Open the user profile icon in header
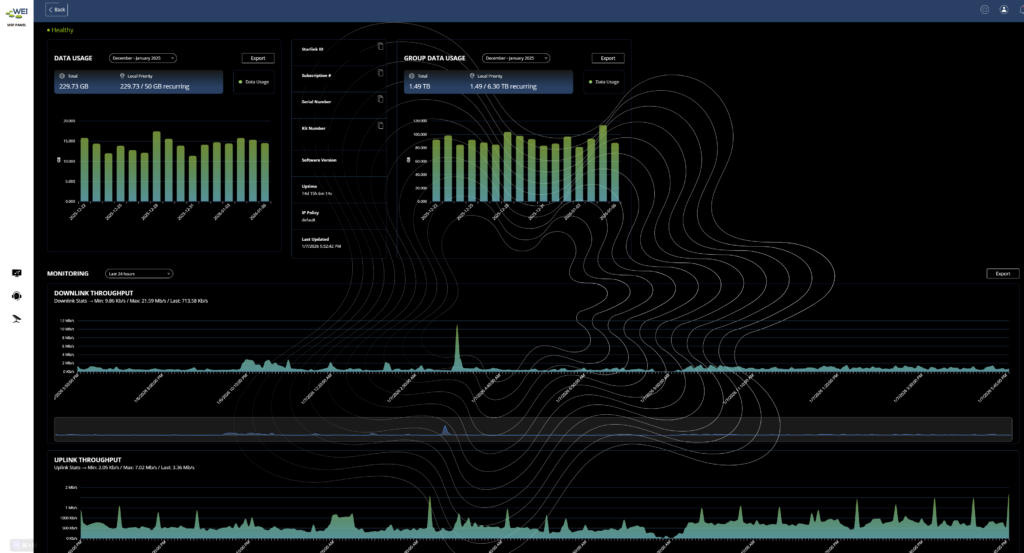Viewport: 1024px width, 553px height. (x=1004, y=9)
